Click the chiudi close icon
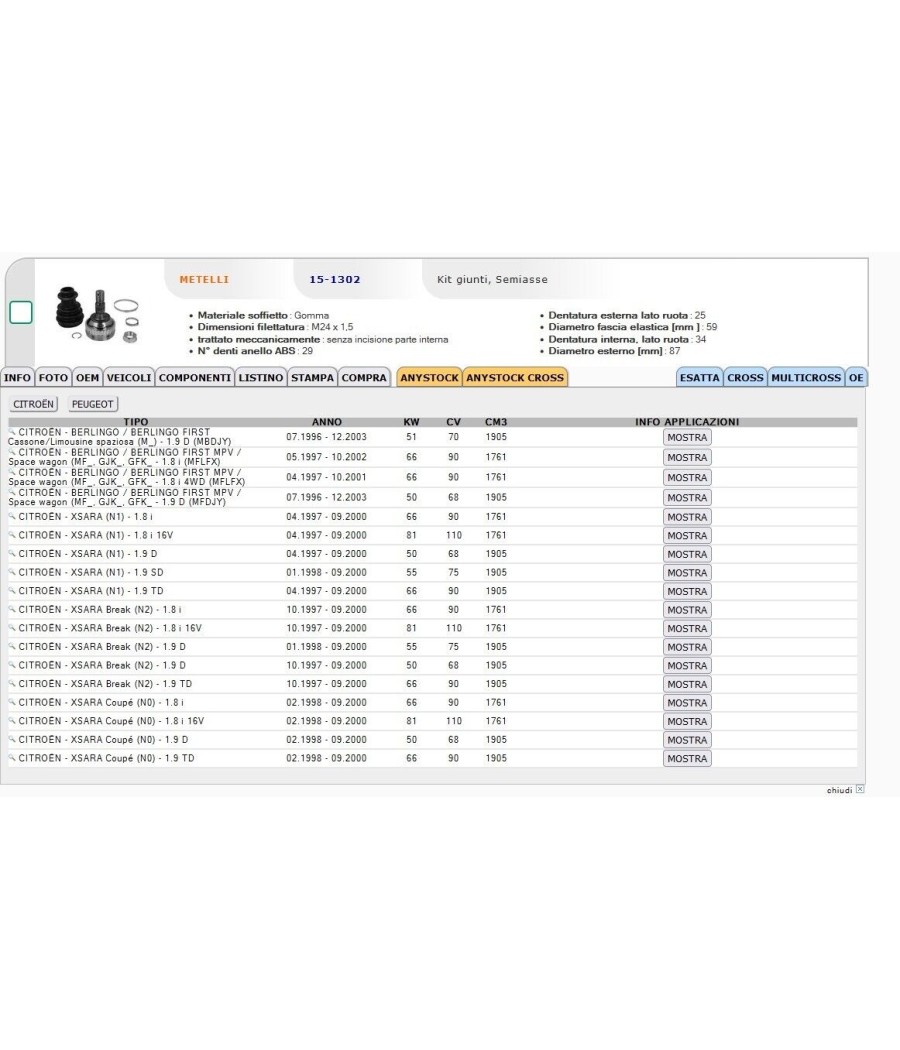 click(x=860, y=790)
